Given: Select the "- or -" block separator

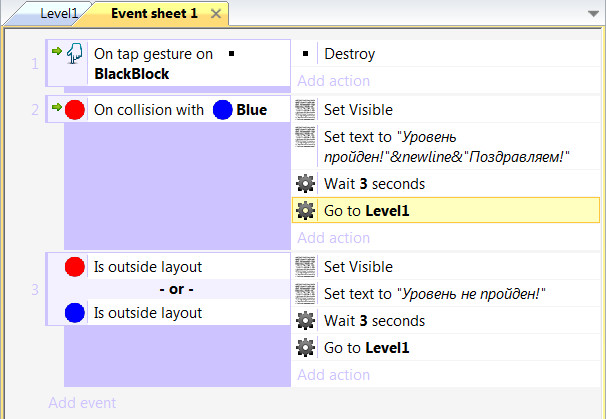Looking at the screenshot, I should pyautogui.click(x=176, y=290).
